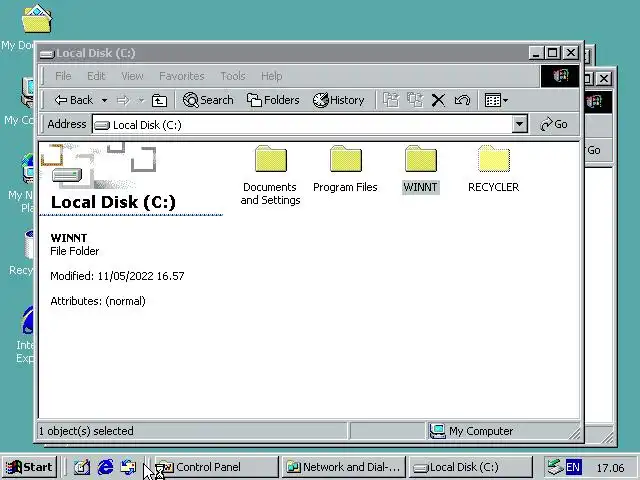Viewport: 640px width, 480px height.
Task: Switch to Network and Dial-up taskbar button
Action: pyautogui.click(x=344, y=467)
